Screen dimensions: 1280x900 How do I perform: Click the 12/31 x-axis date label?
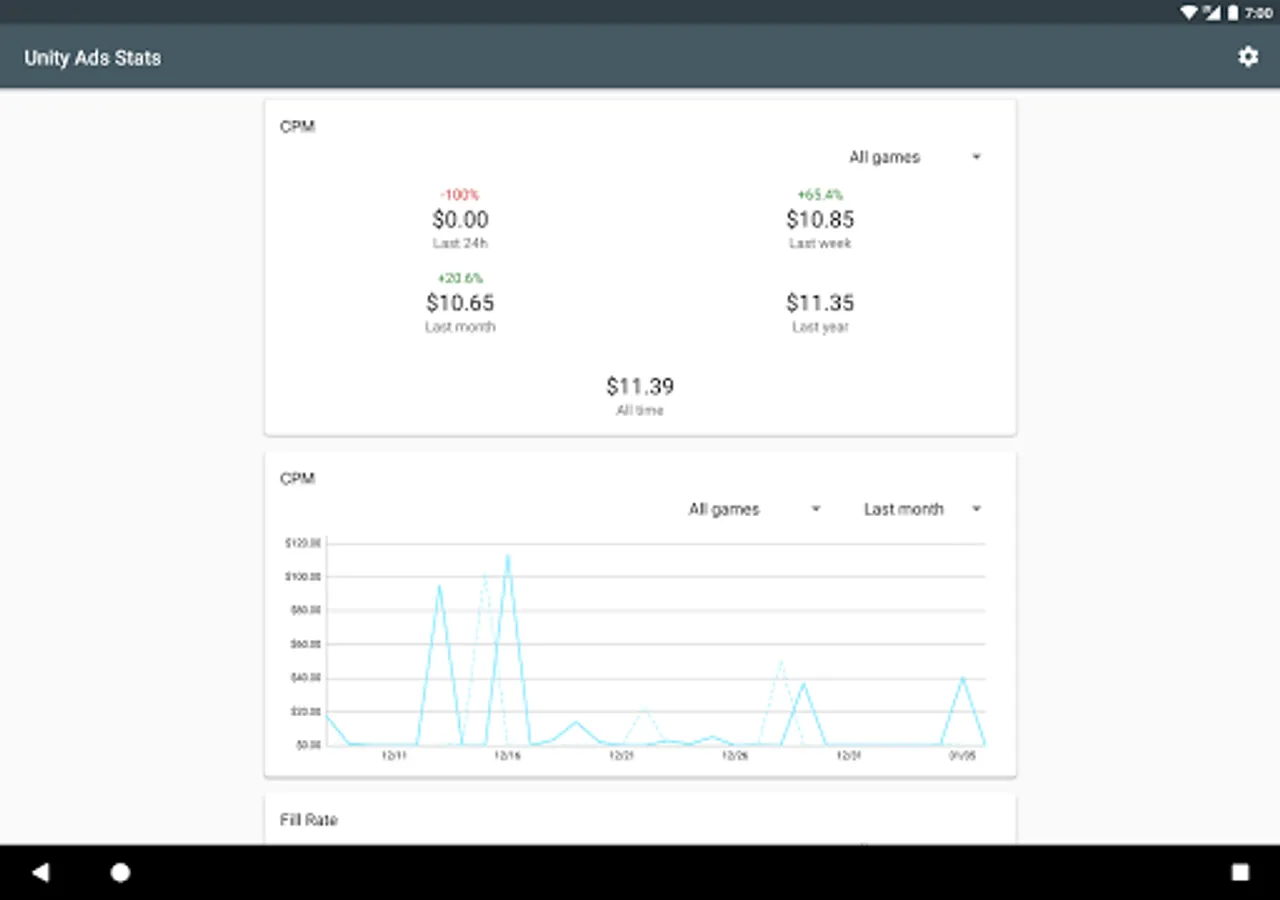tap(848, 756)
